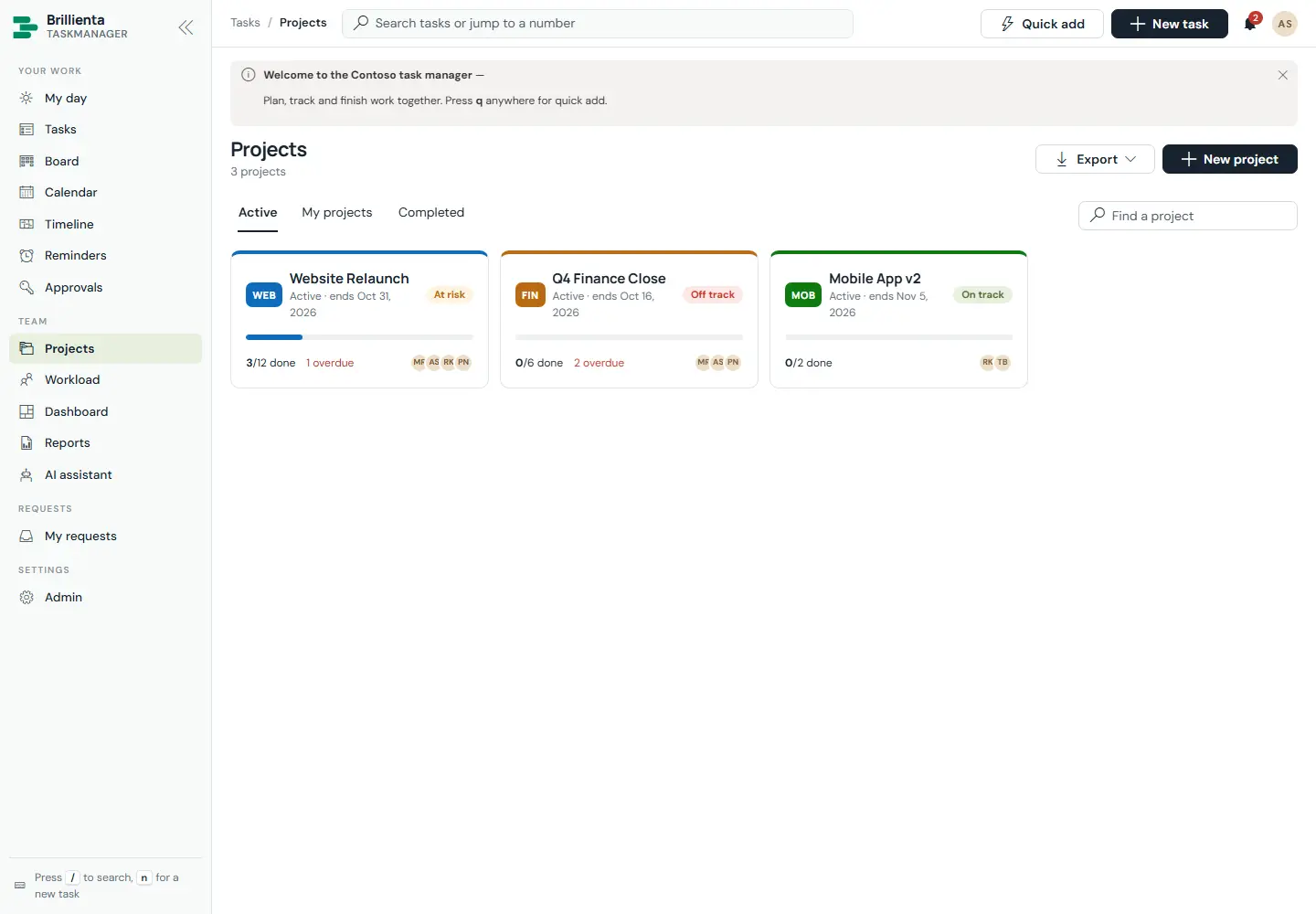Open Admin settings gear
The width and height of the screenshot is (1316, 914).
27,597
